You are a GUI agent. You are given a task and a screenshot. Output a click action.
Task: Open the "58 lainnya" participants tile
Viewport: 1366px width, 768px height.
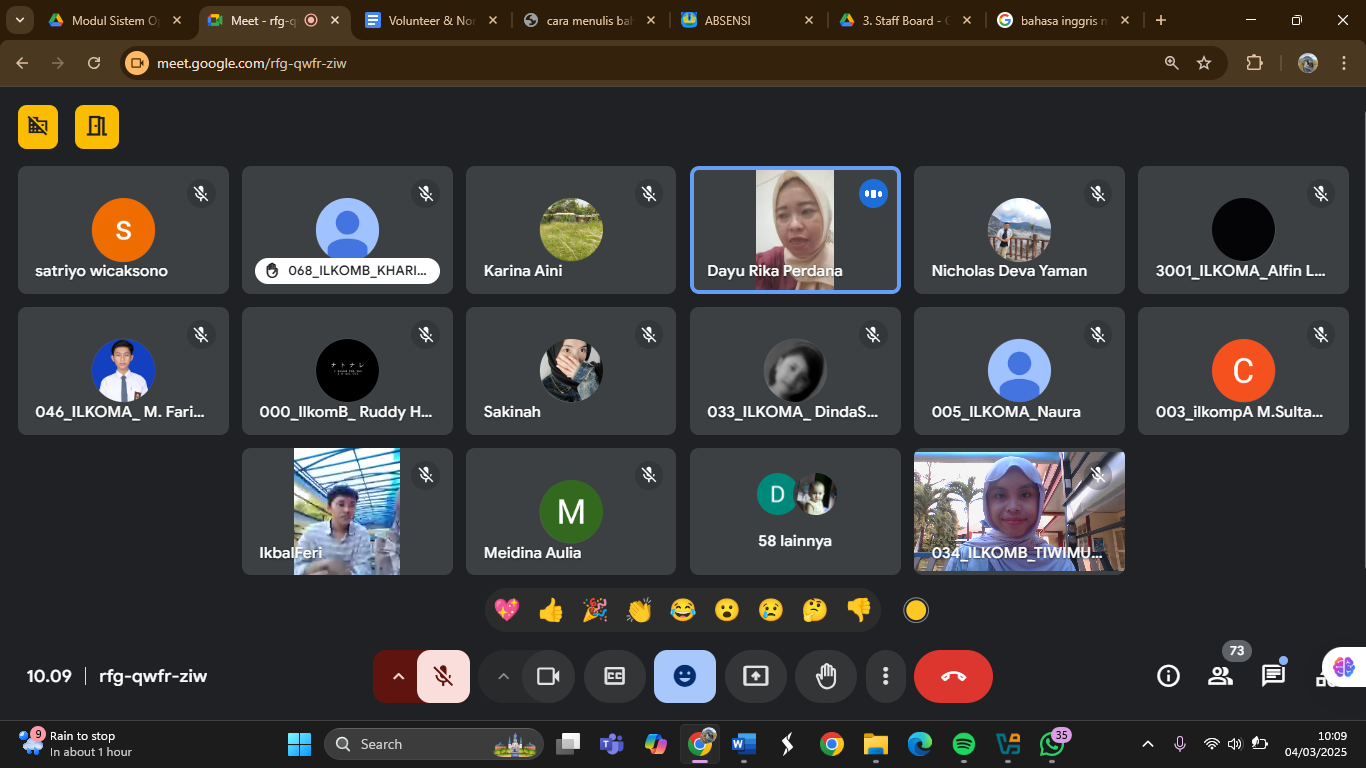[795, 511]
